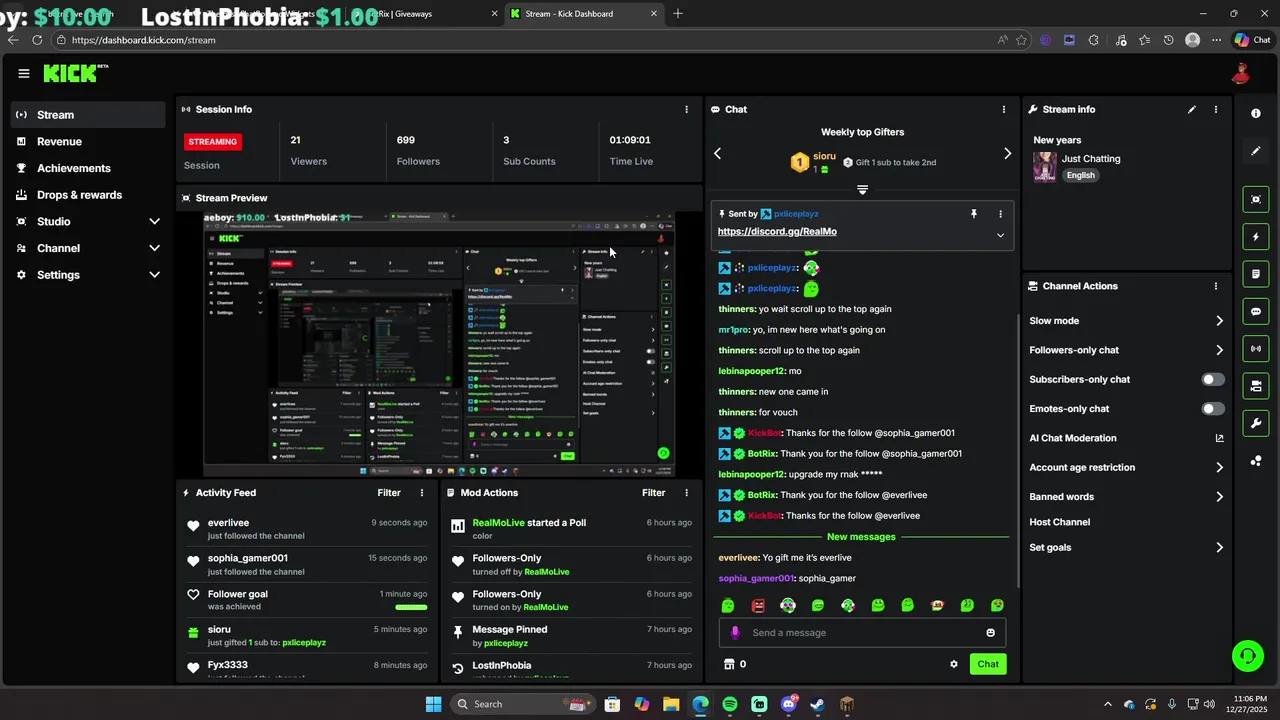This screenshot has height=720, width=1280.
Task: Expand the pinned message chevron
Action: click(x=1000, y=235)
